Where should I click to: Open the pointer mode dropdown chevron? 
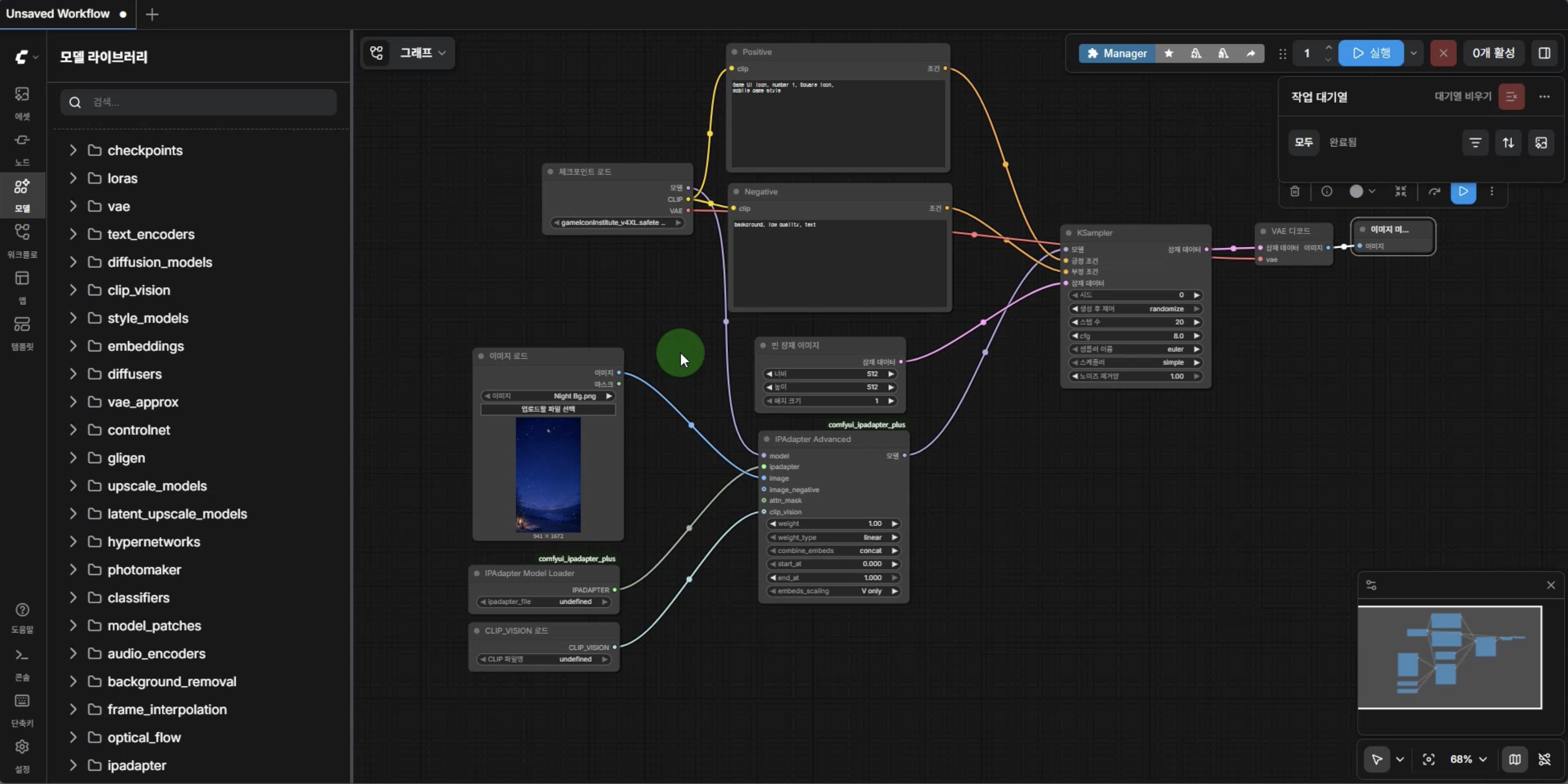pos(1399,759)
